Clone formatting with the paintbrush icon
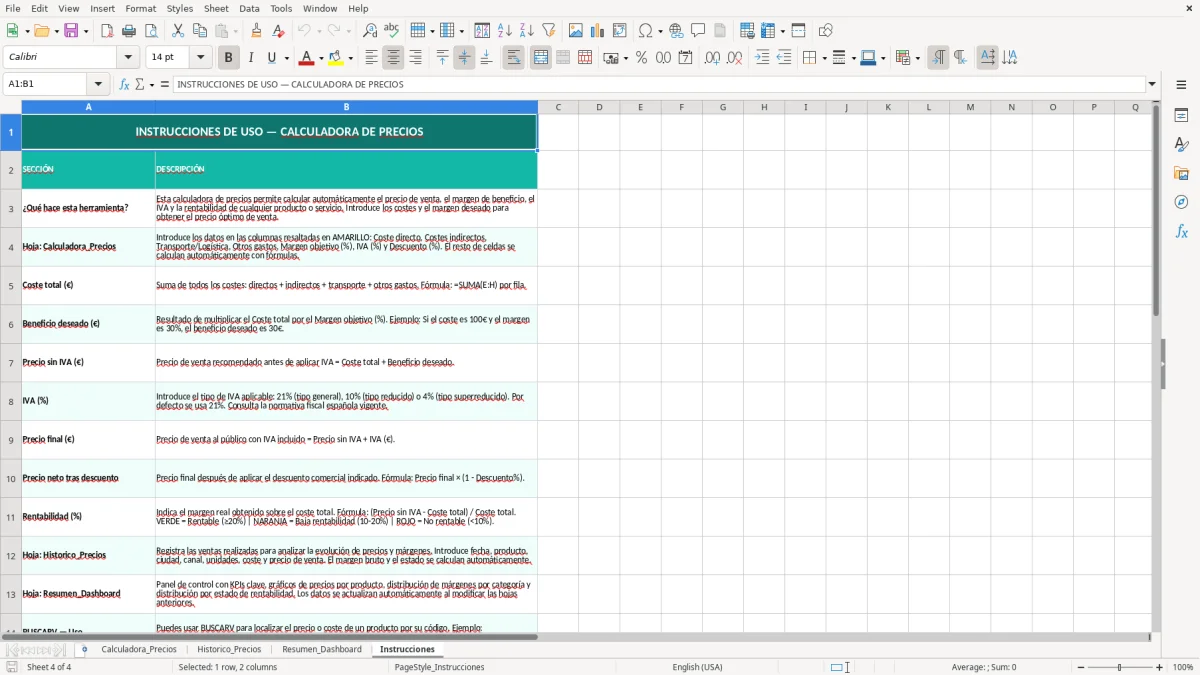 point(257,31)
